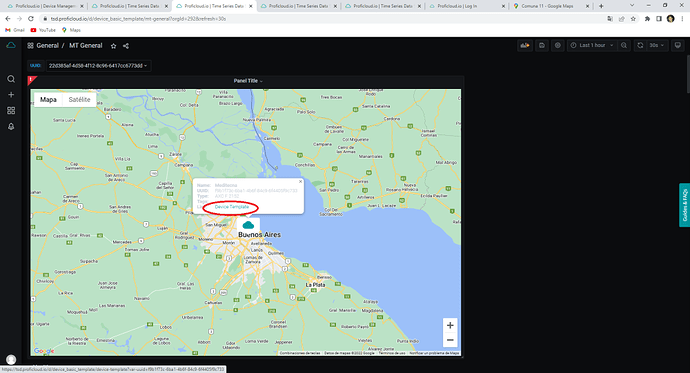The height and width of the screenshot is (373, 690).
Task: Click the red panel error indicator
Action: (x=32, y=80)
